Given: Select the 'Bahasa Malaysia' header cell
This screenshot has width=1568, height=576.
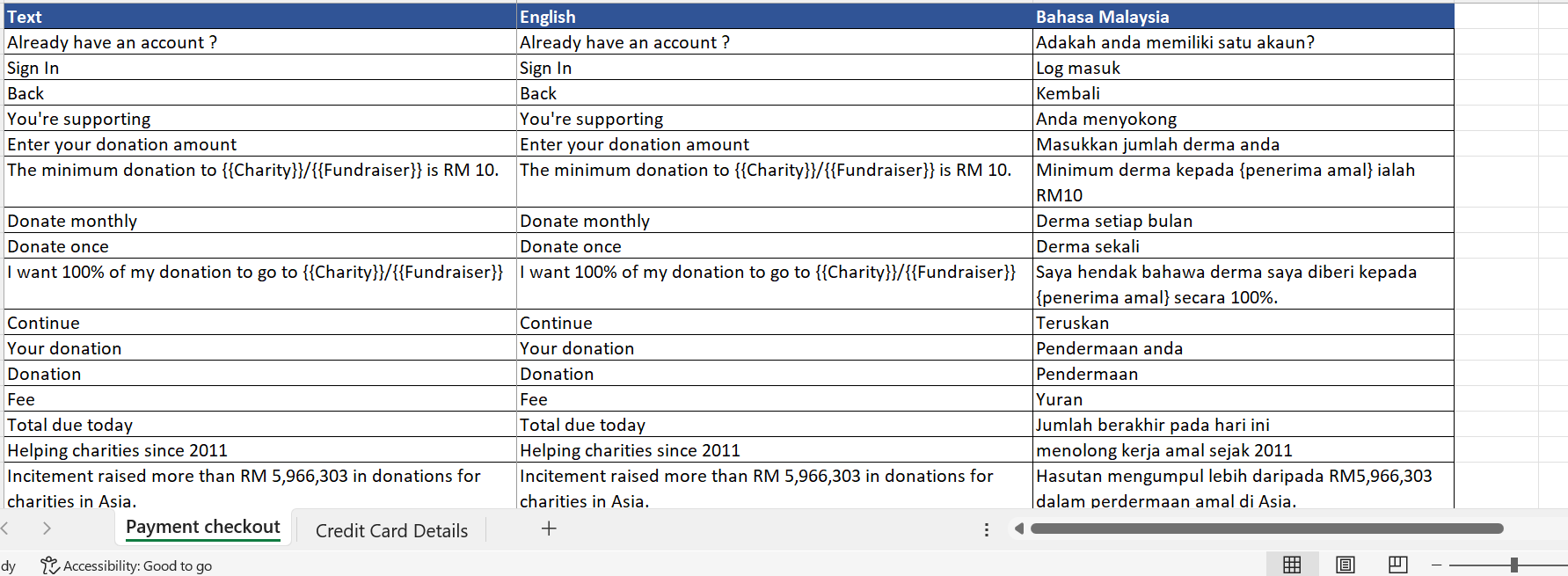Looking at the screenshot, I should 1243,17.
